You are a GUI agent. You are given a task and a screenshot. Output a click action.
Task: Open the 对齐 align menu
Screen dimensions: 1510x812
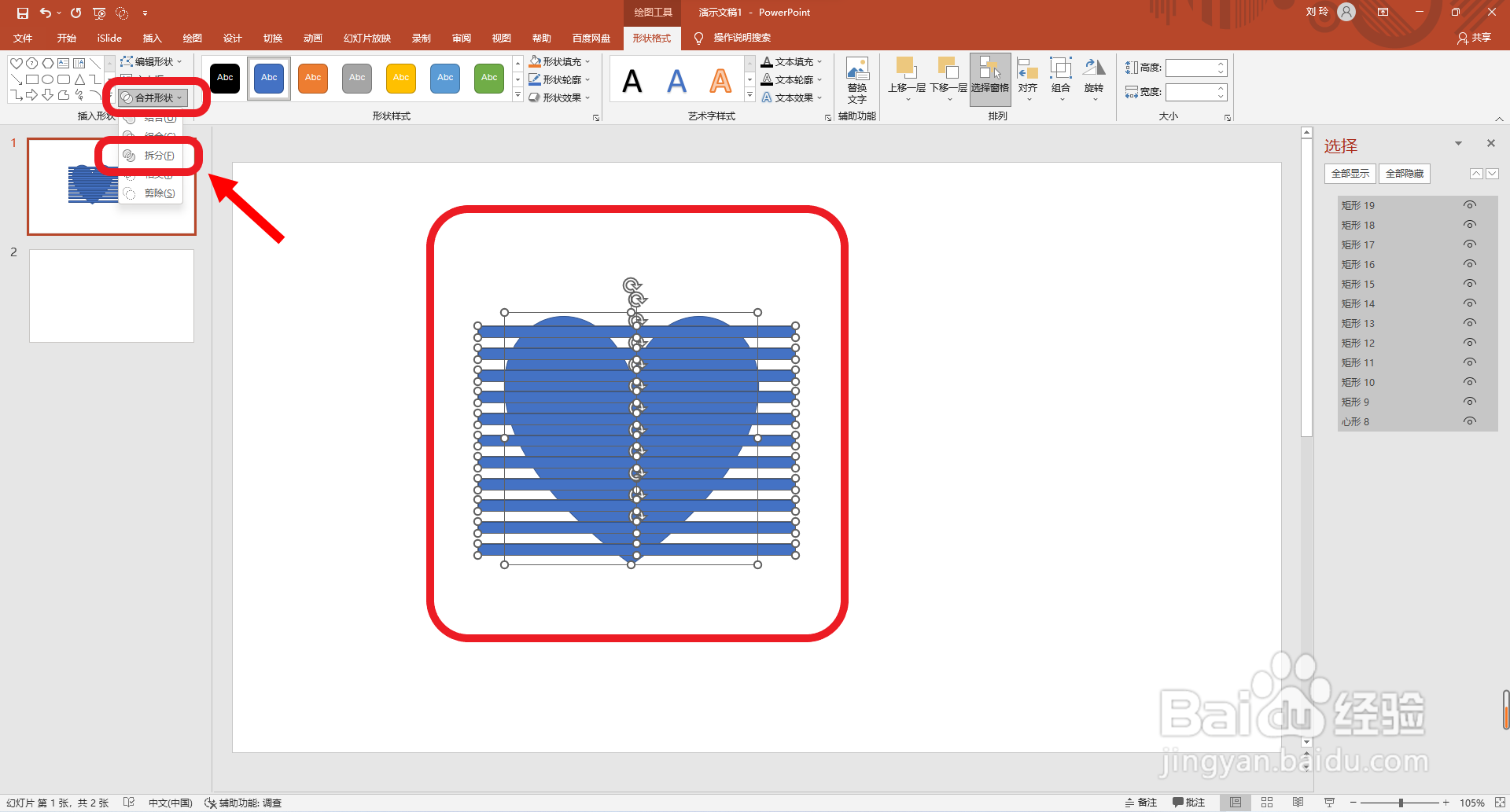coord(1027,79)
